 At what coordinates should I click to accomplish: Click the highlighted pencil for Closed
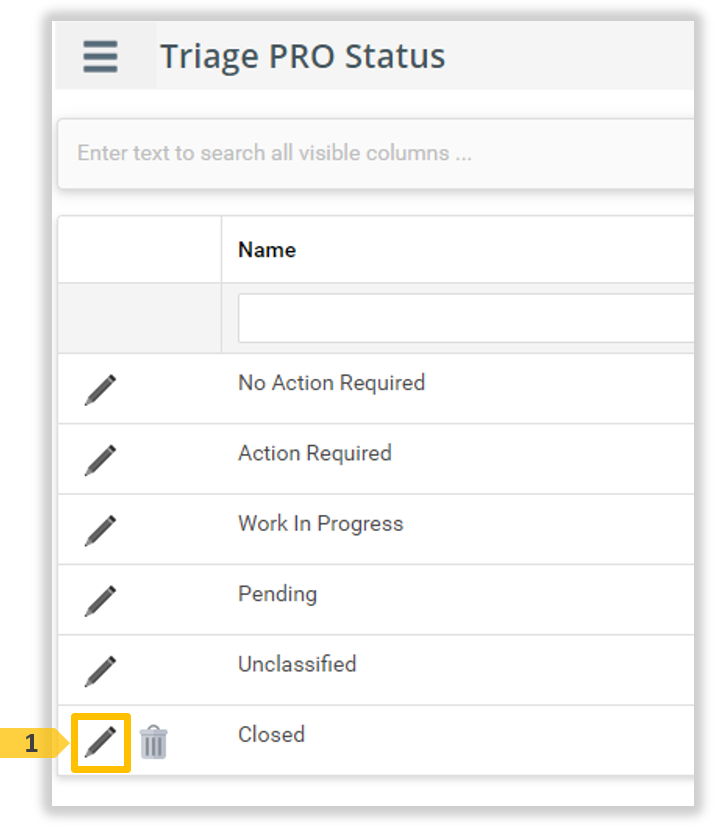(100, 741)
